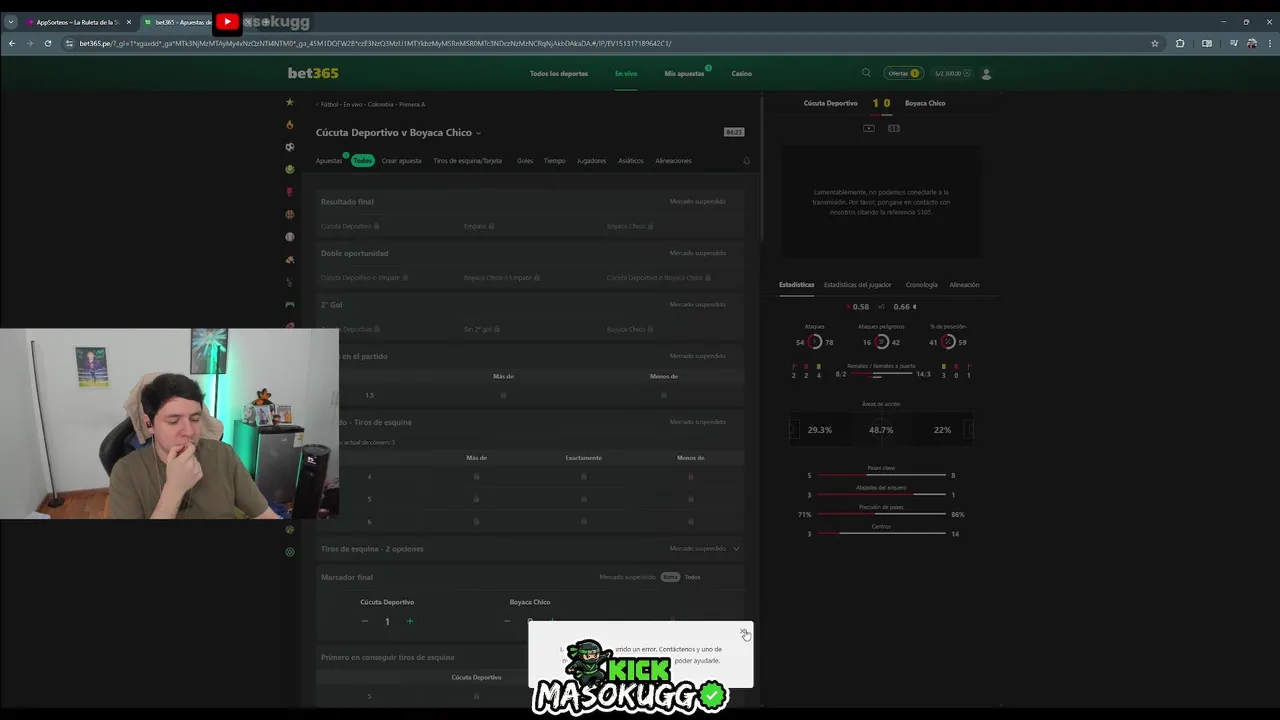Select the Tiros de esquina/Tarjeta tab
Viewport: 1280px width, 720px height.
[x=467, y=160]
